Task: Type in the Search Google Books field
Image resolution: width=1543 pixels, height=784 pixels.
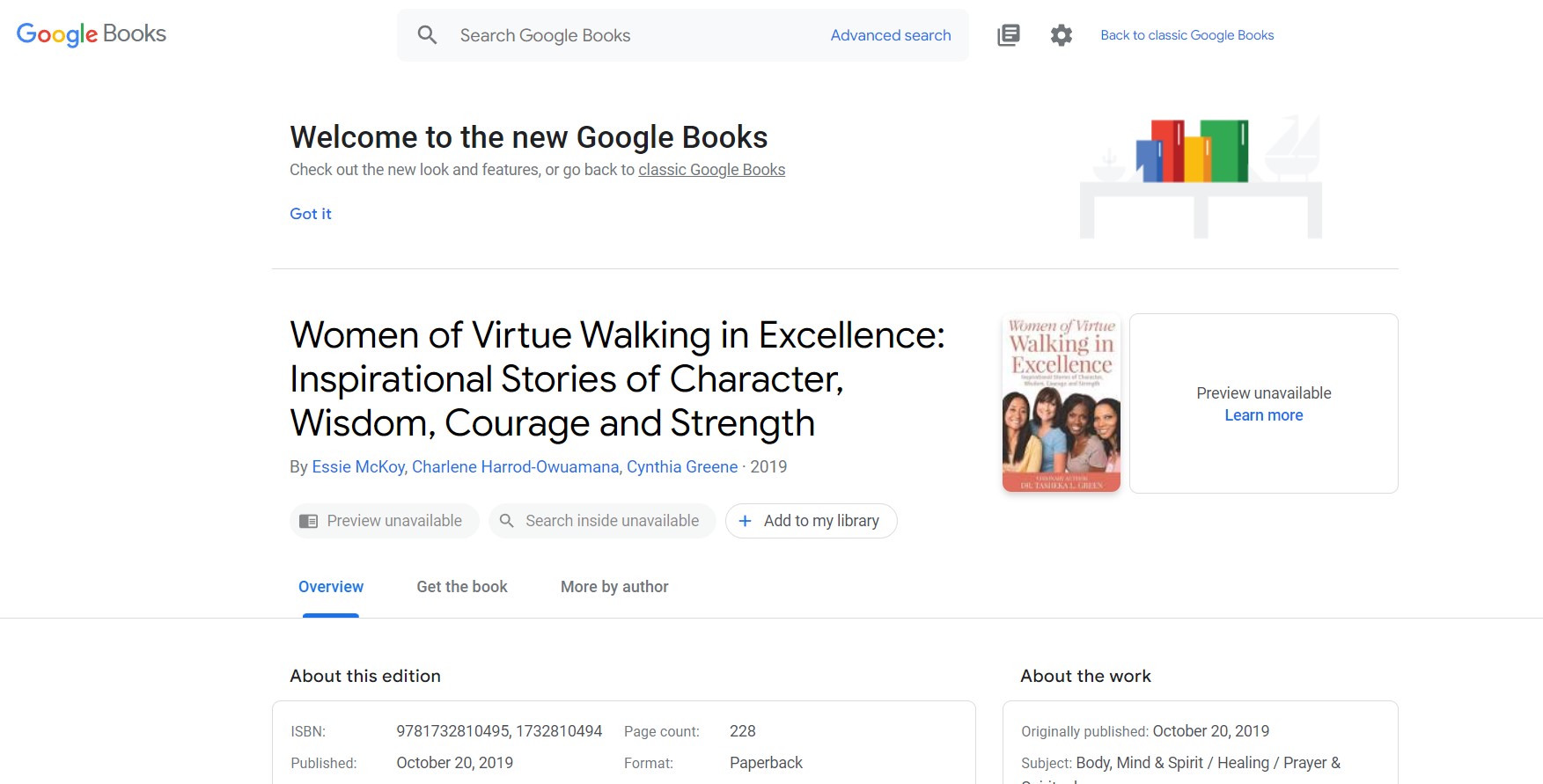Action: tap(634, 35)
